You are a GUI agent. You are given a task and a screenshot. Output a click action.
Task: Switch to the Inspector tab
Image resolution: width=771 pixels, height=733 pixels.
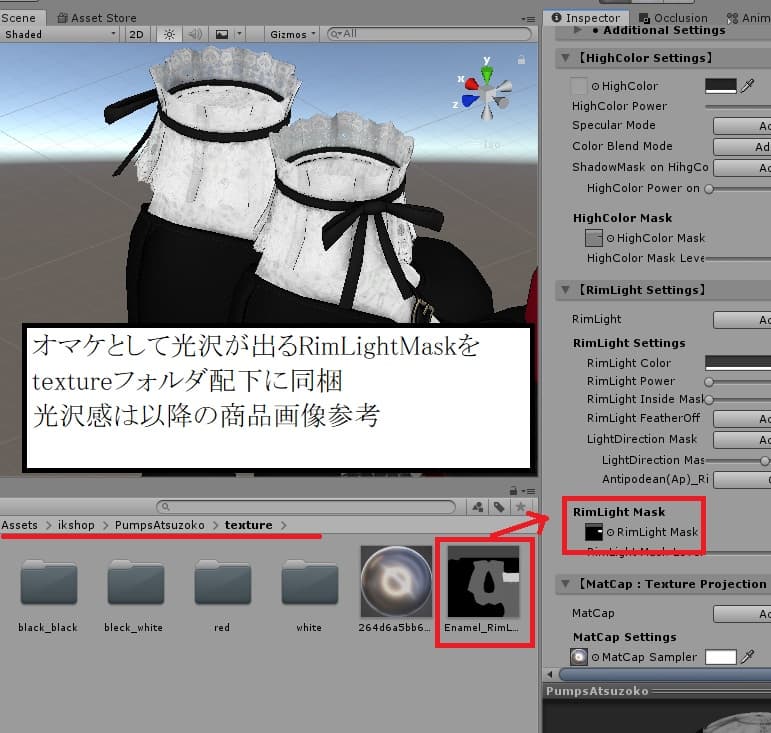pyautogui.click(x=586, y=18)
